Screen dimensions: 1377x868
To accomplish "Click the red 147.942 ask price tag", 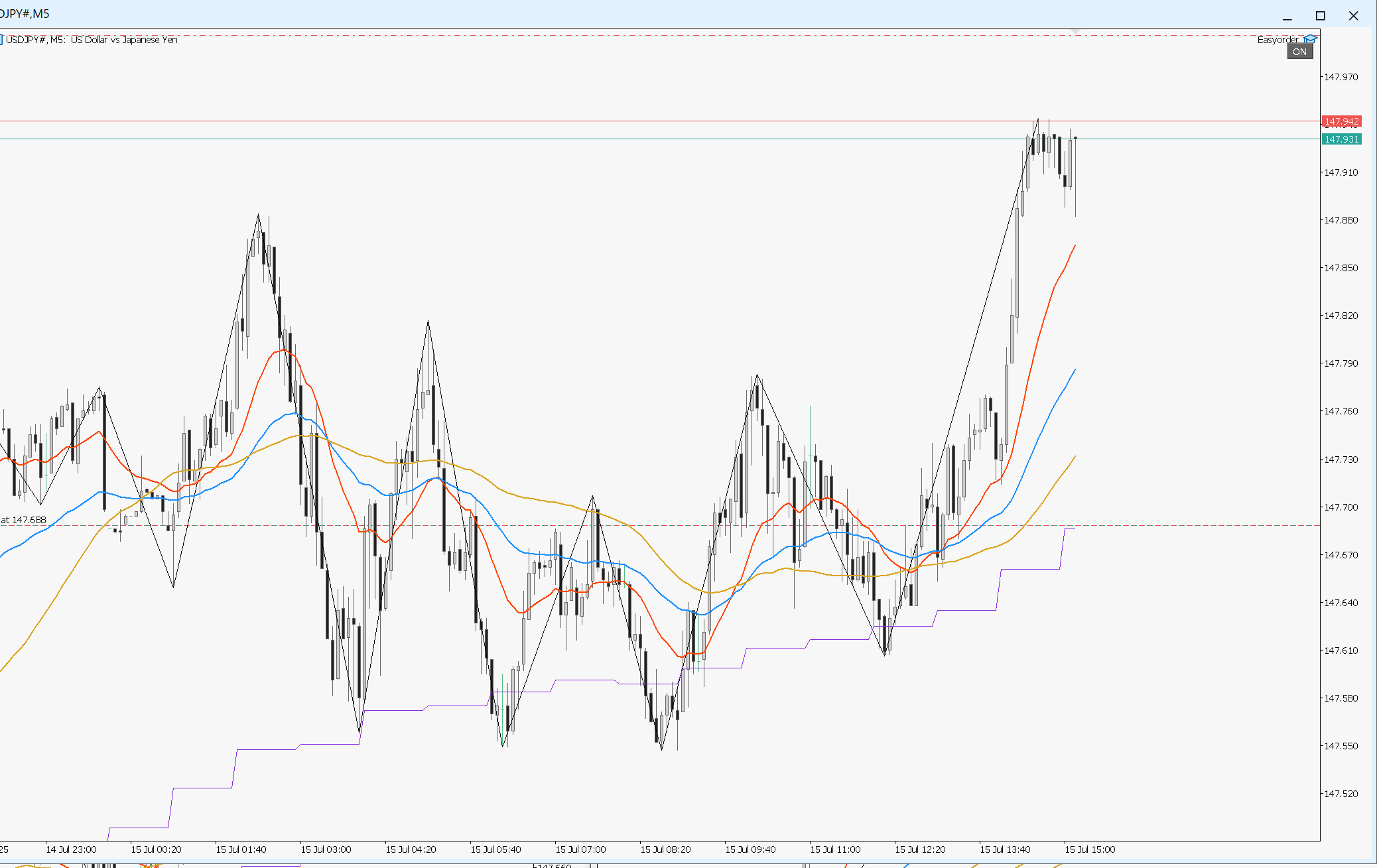I will (x=1341, y=121).
